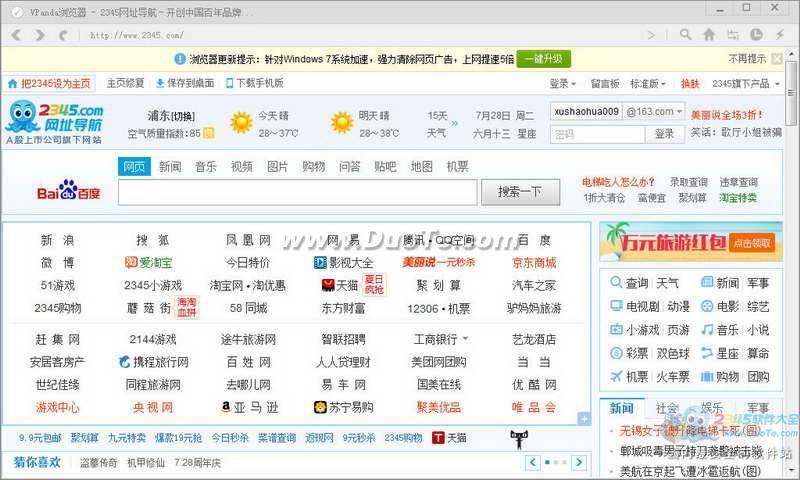This screenshot has height=480, width=800.
Task: Click the browser home icon in toolbar
Action: click(x=709, y=34)
